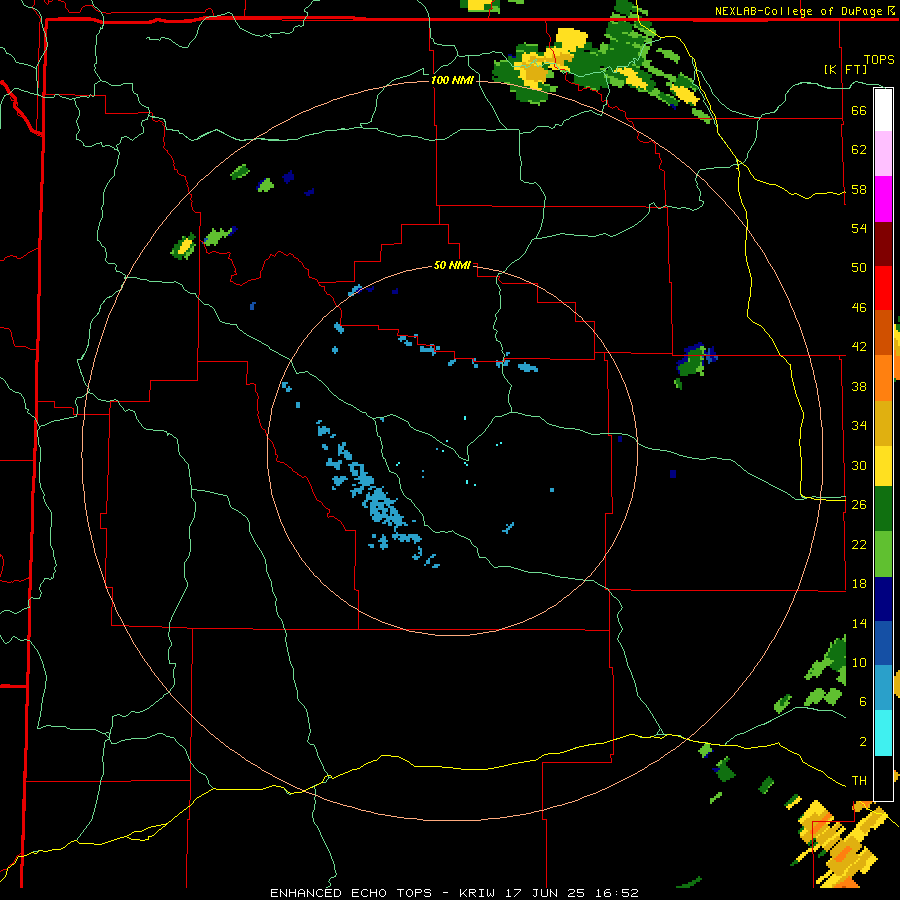
Task: Click the 100 NMI range ring label
Action: point(452,80)
